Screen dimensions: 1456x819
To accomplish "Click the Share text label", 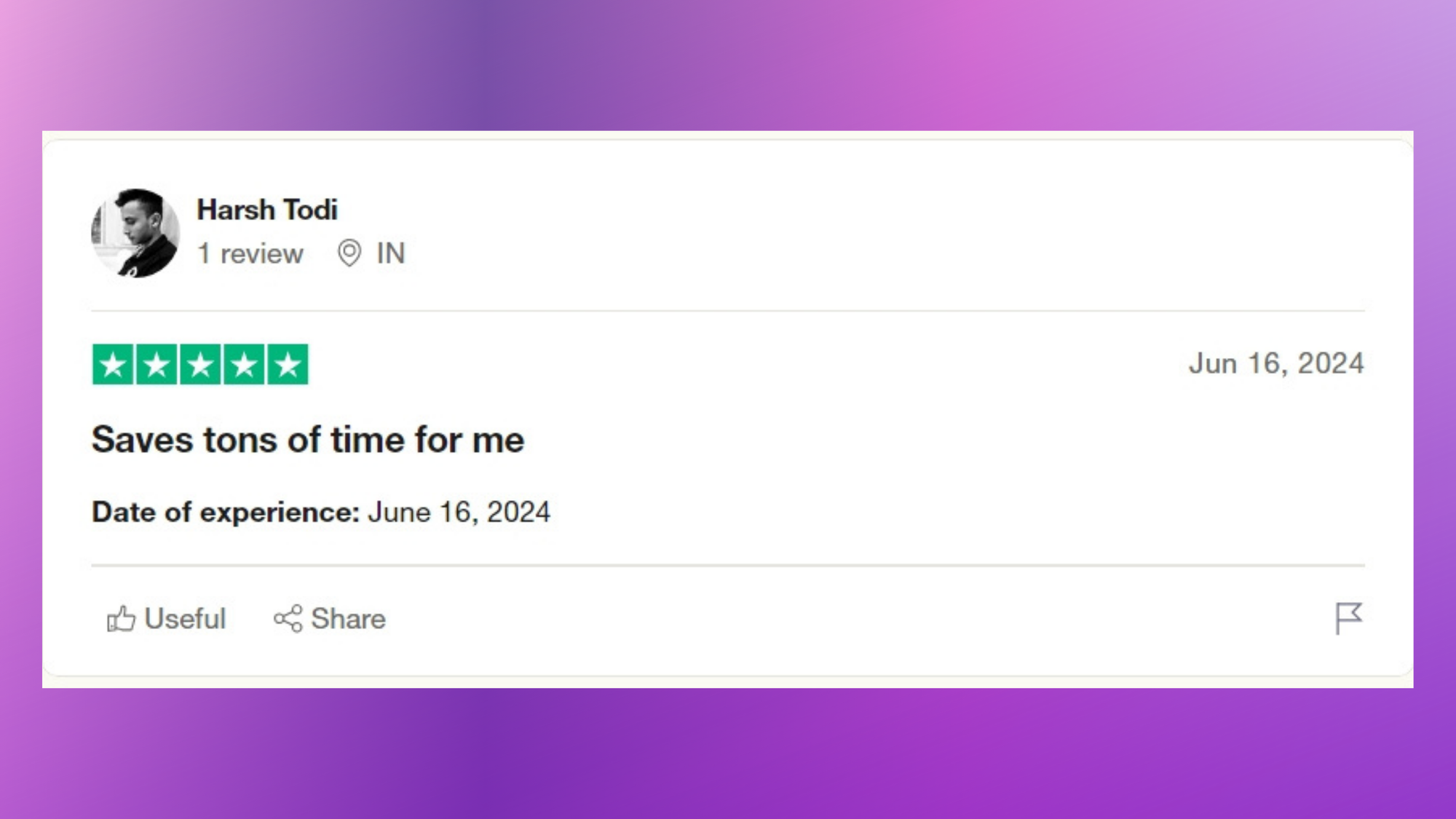I will pyautogui.click(x=348, y=619).
